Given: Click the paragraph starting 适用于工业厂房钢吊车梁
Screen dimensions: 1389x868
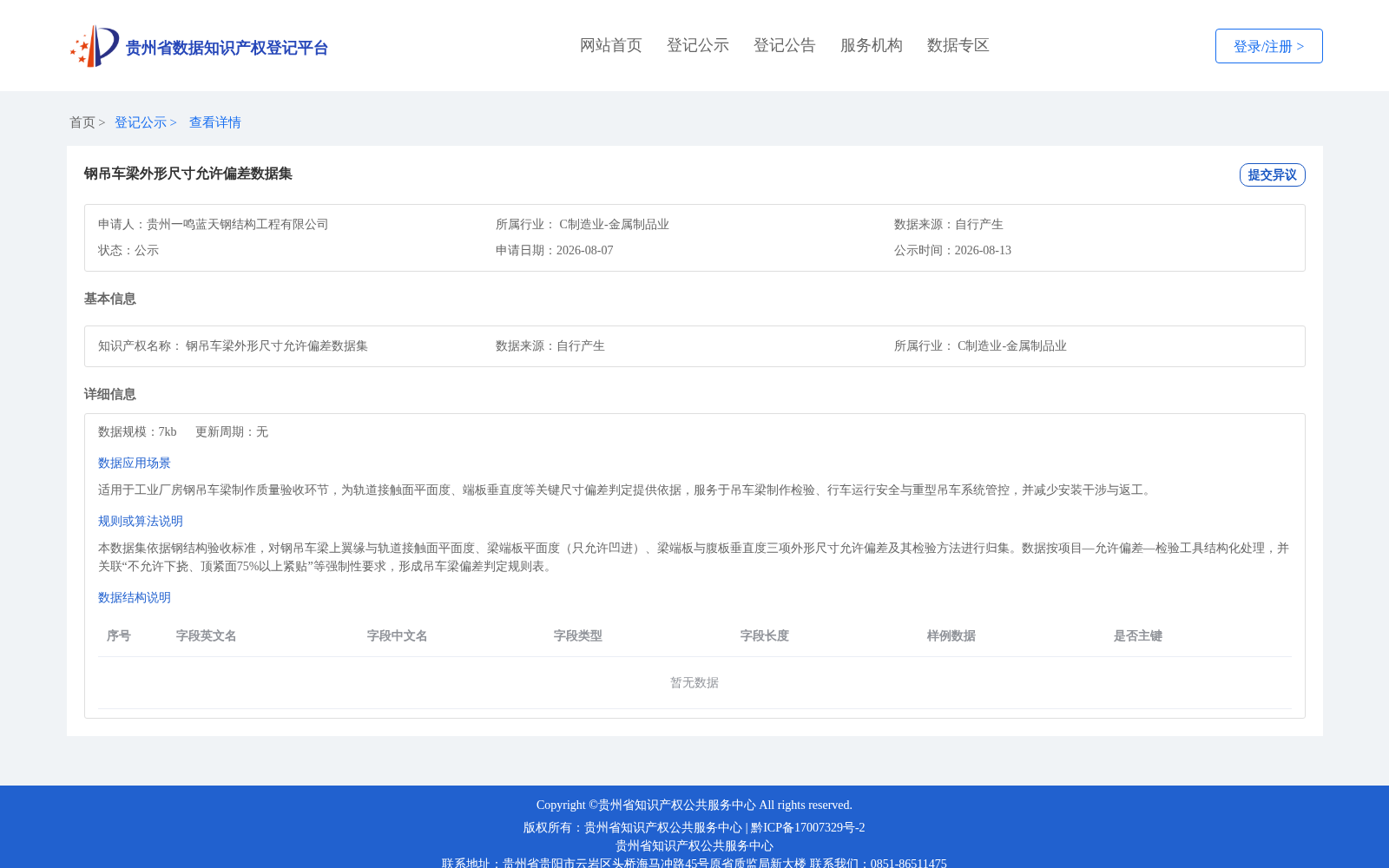Looking at the screenshot, I should click(627, 490).
